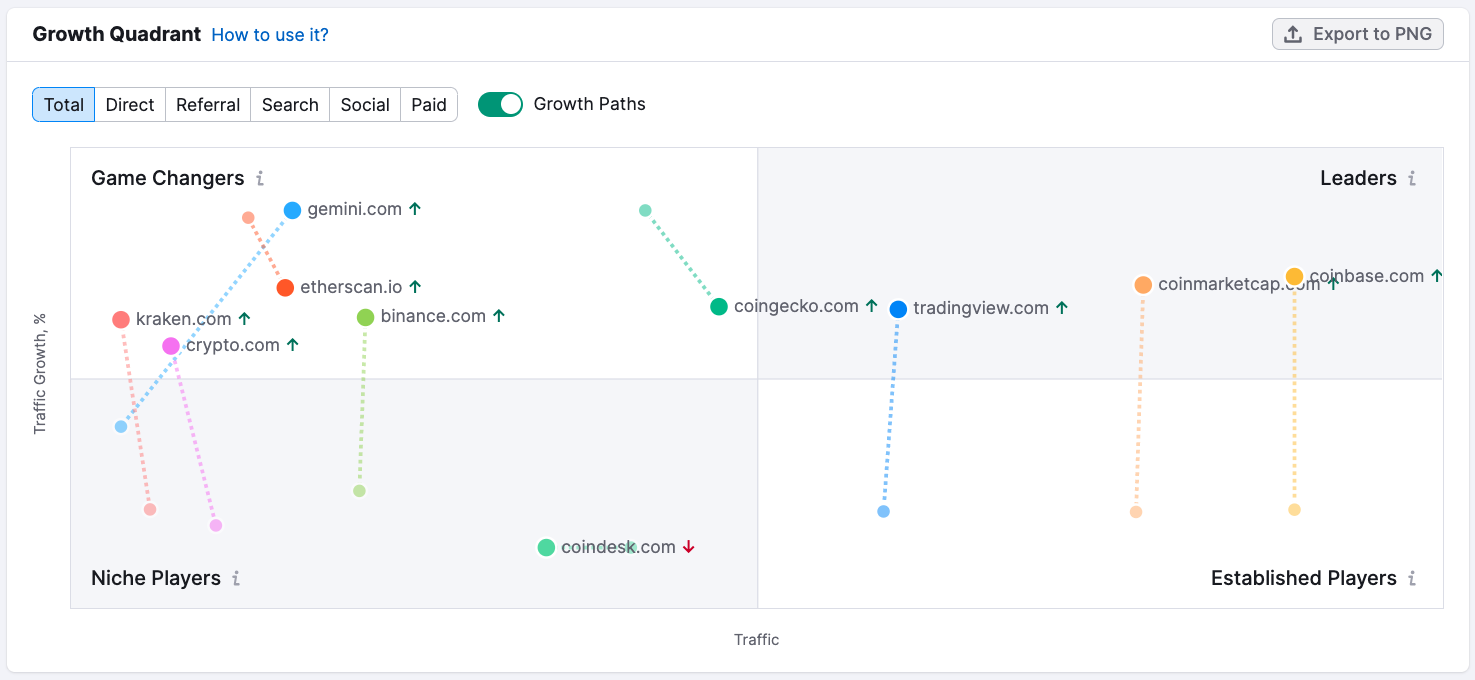Turn off the Growth Paths toggle
Screen dimensions: 1475x680
pos(500,104)
